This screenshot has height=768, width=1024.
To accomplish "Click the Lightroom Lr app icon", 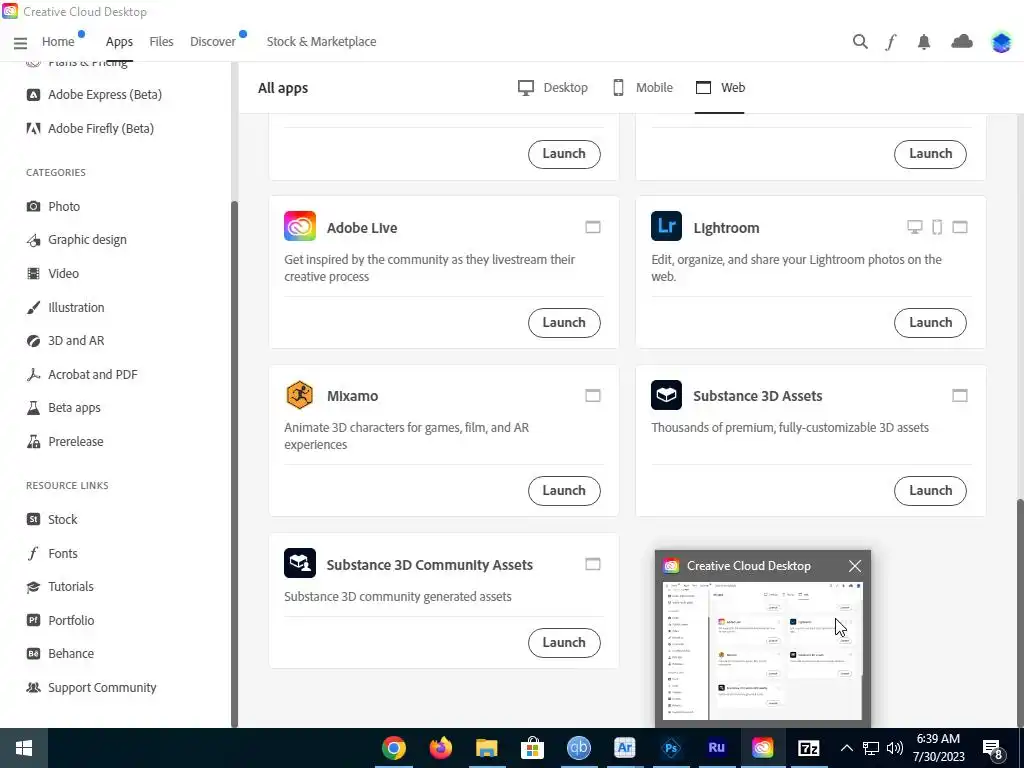I will pos(666,227).
